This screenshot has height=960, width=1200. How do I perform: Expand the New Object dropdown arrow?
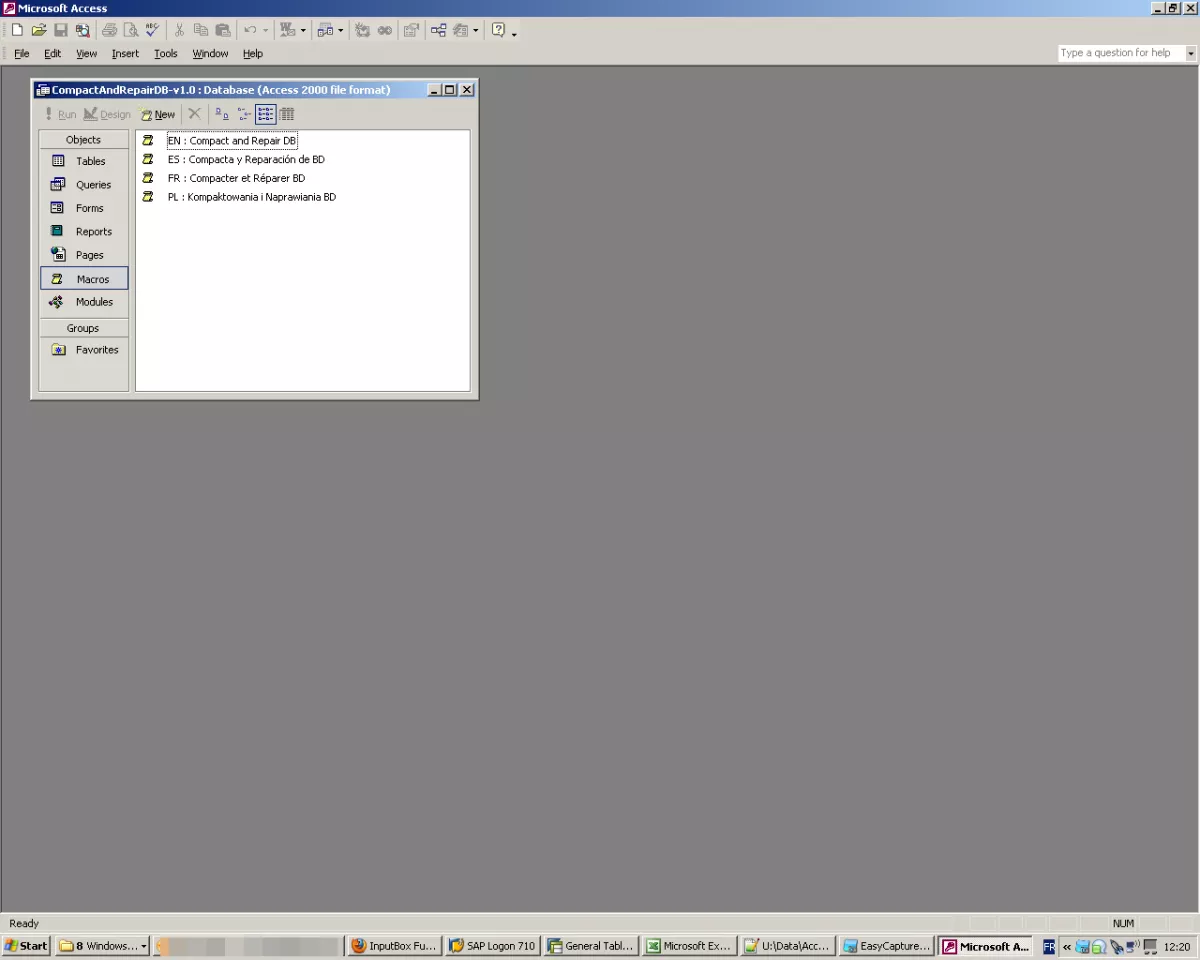tap(476, 30)
